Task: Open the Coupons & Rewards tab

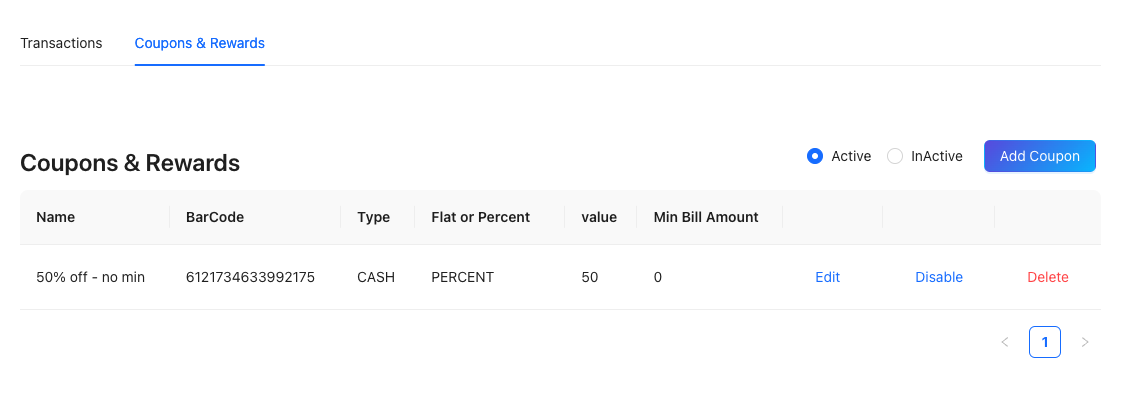Action: (200, 43)
